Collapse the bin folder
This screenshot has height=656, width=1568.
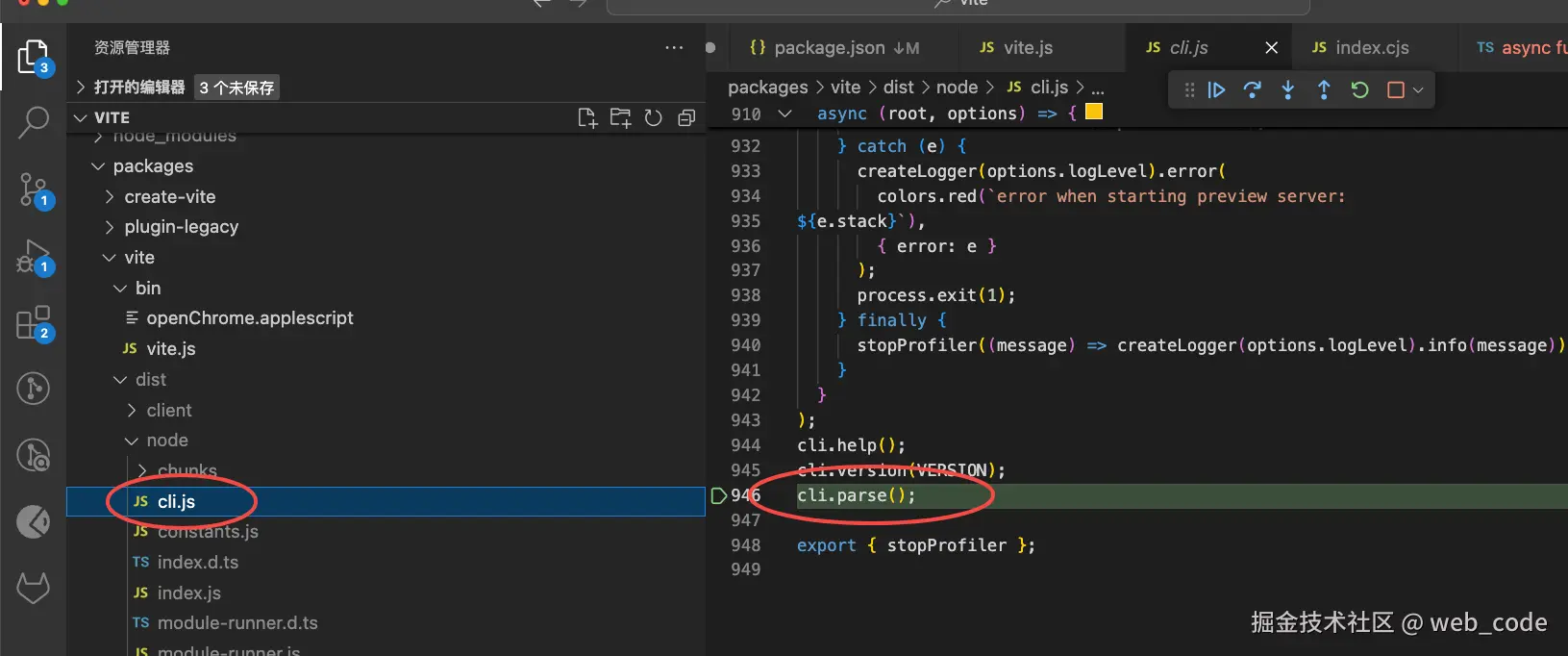tap(120, 289)
